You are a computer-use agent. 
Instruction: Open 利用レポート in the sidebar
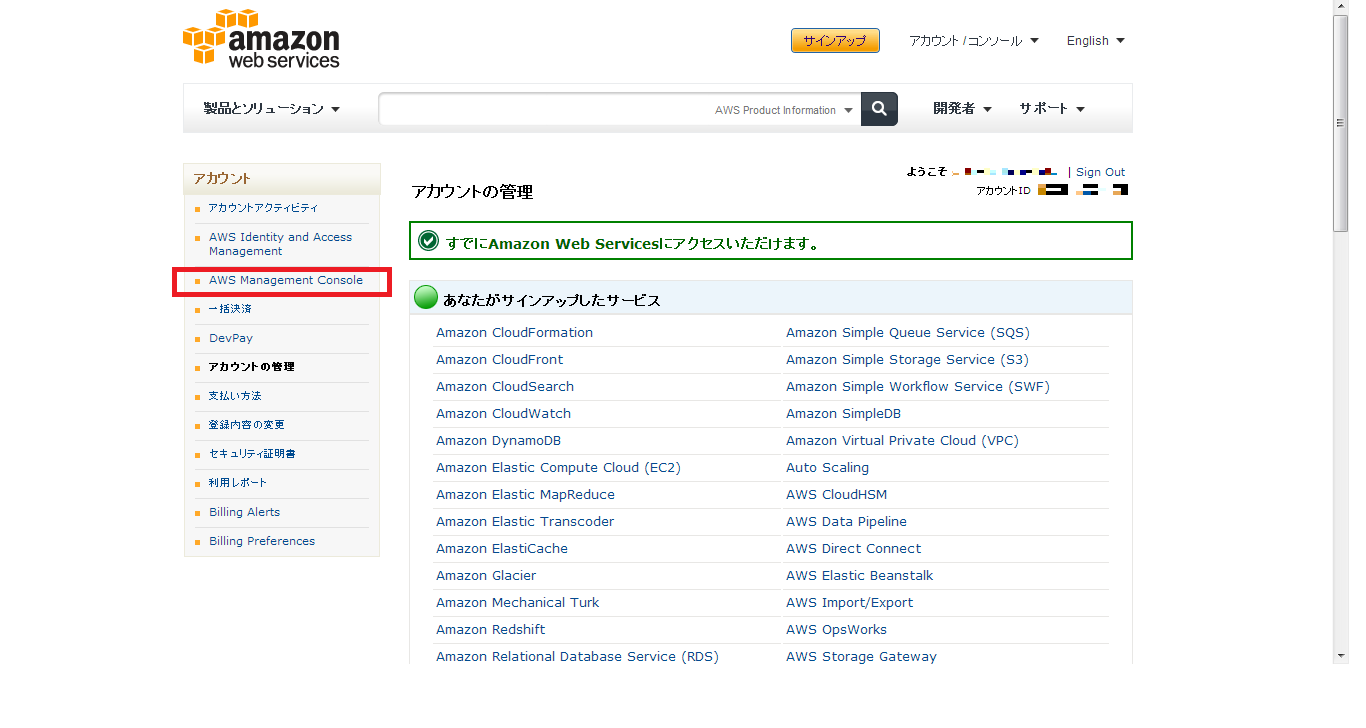click(x=238, y=483)
